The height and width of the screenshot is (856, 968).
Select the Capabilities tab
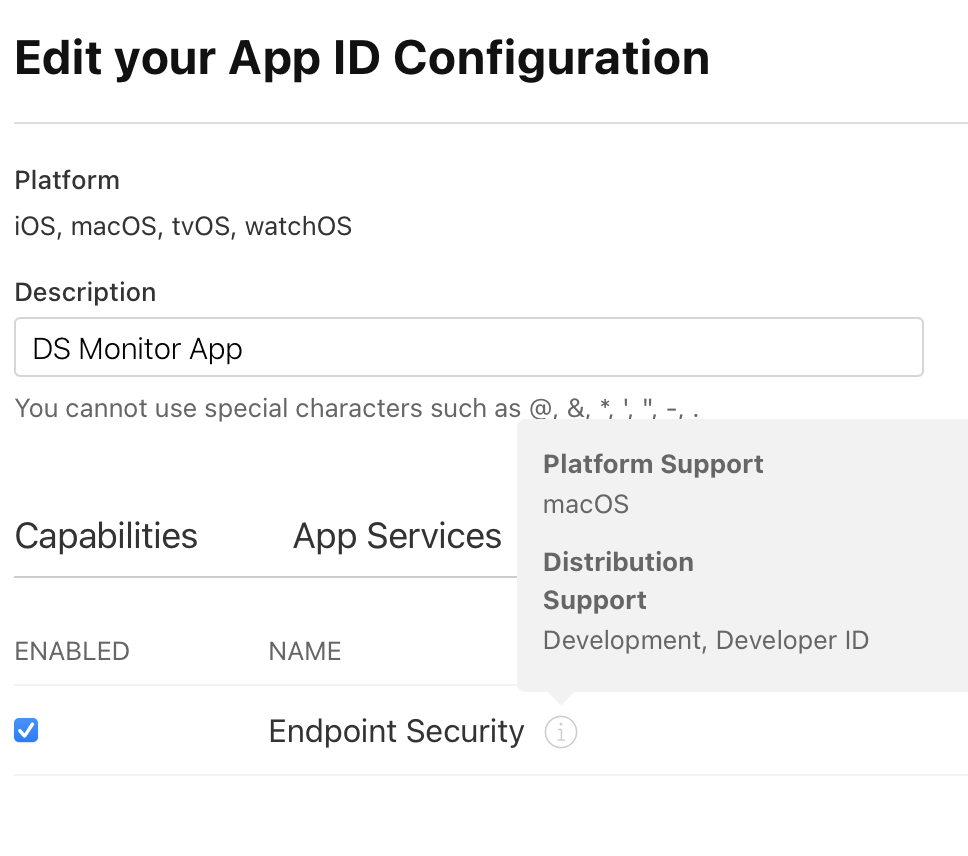tap(106, 536)
